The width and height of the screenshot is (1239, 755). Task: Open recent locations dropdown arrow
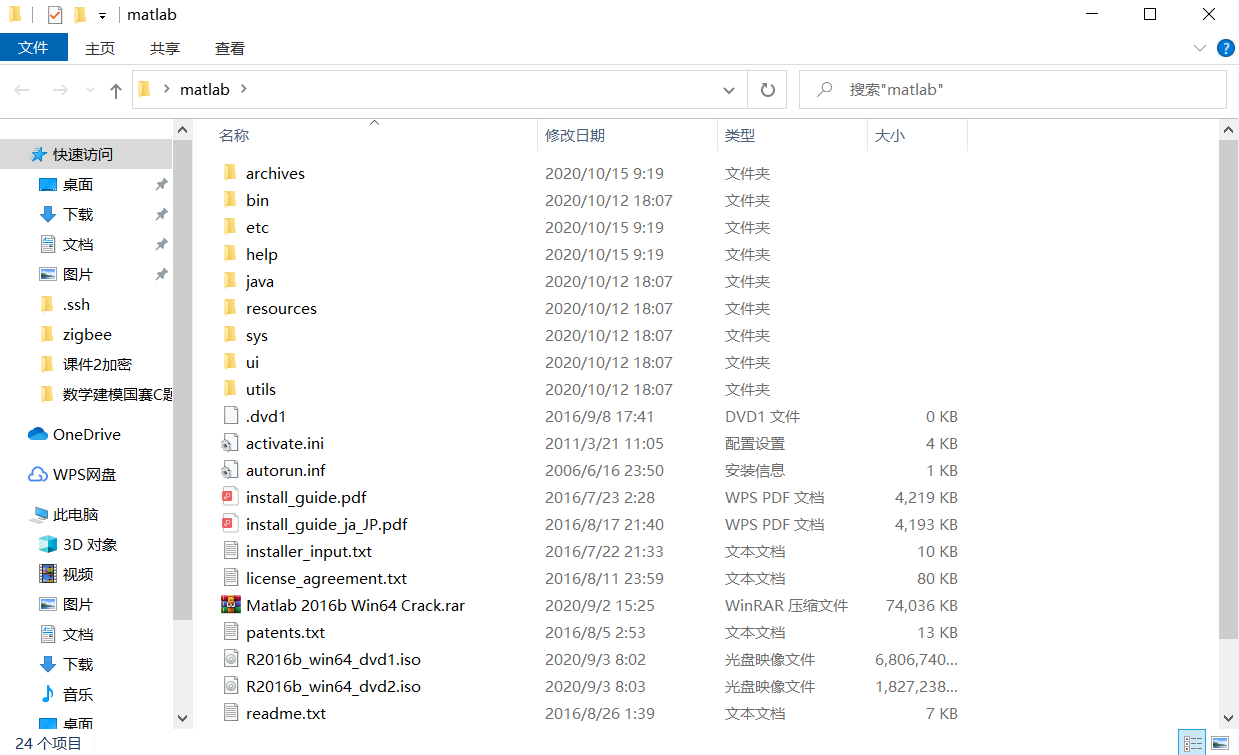pyautogui.click(x=91, y=90)
